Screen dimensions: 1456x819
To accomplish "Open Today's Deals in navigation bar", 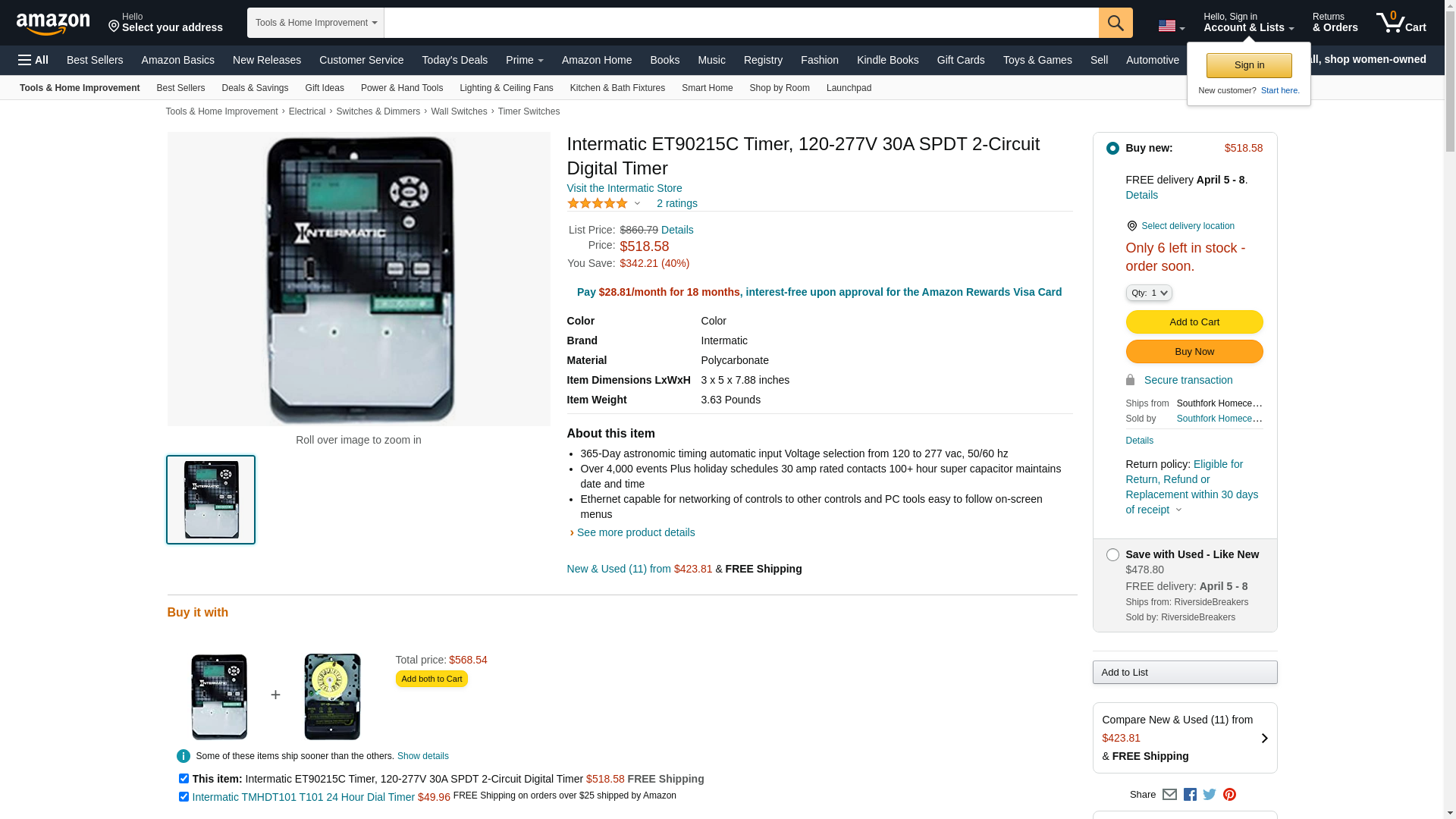I will [454, 60].
